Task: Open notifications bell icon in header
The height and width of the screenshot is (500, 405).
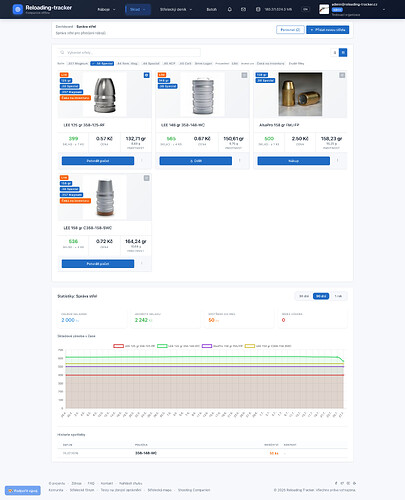Action: (x=230, y=9)
